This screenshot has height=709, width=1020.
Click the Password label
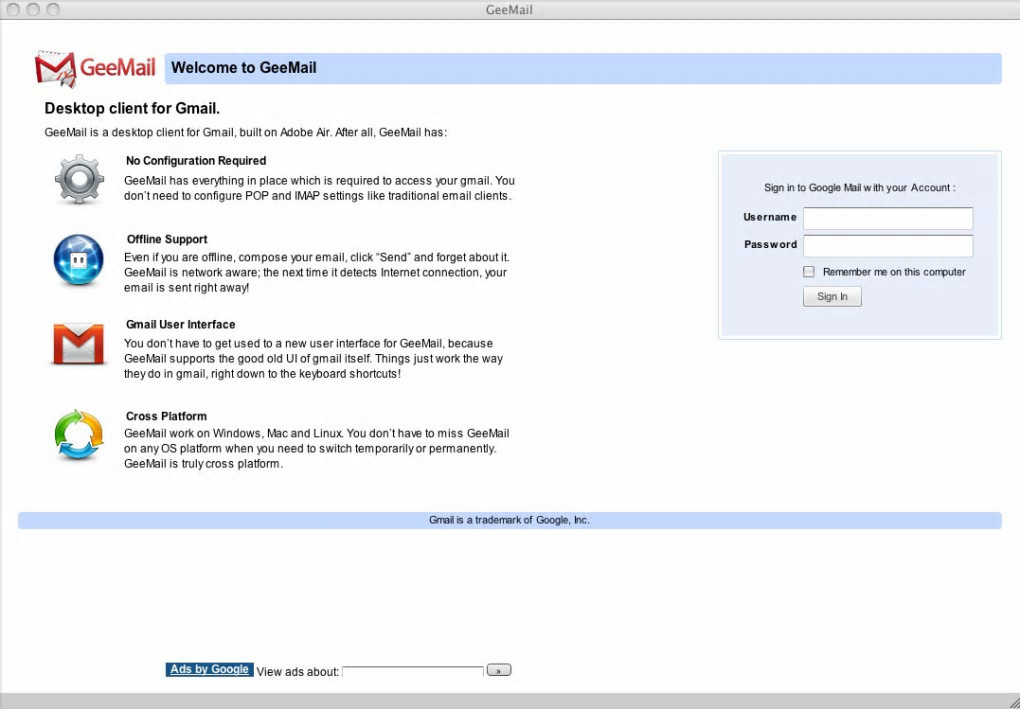click(770, 245)
